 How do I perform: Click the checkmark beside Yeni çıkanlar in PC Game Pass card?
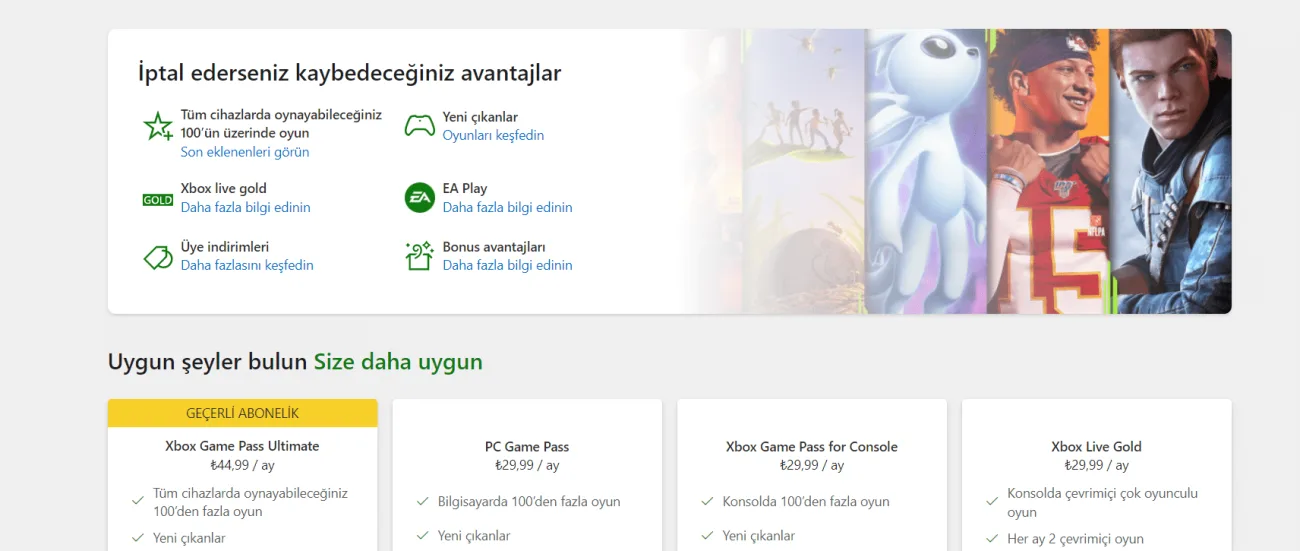pos(422,535)
